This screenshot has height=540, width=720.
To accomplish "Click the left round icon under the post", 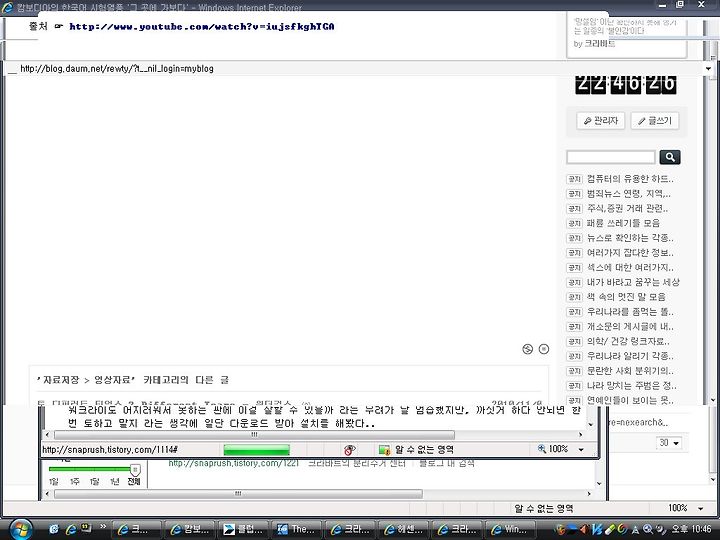I will (x=528, y=349).
